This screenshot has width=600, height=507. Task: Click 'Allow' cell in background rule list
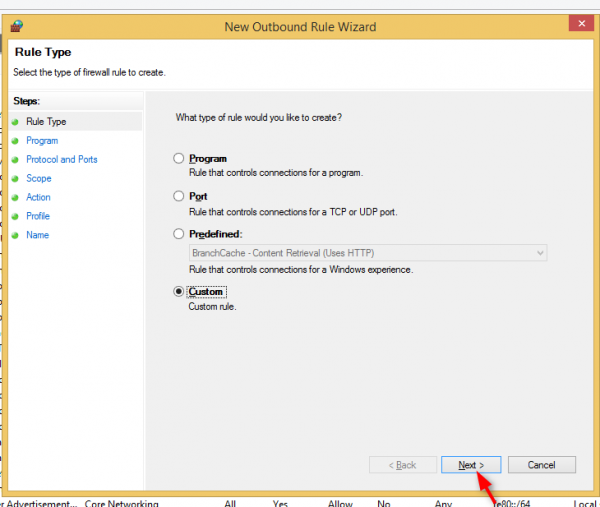(340, 503)
